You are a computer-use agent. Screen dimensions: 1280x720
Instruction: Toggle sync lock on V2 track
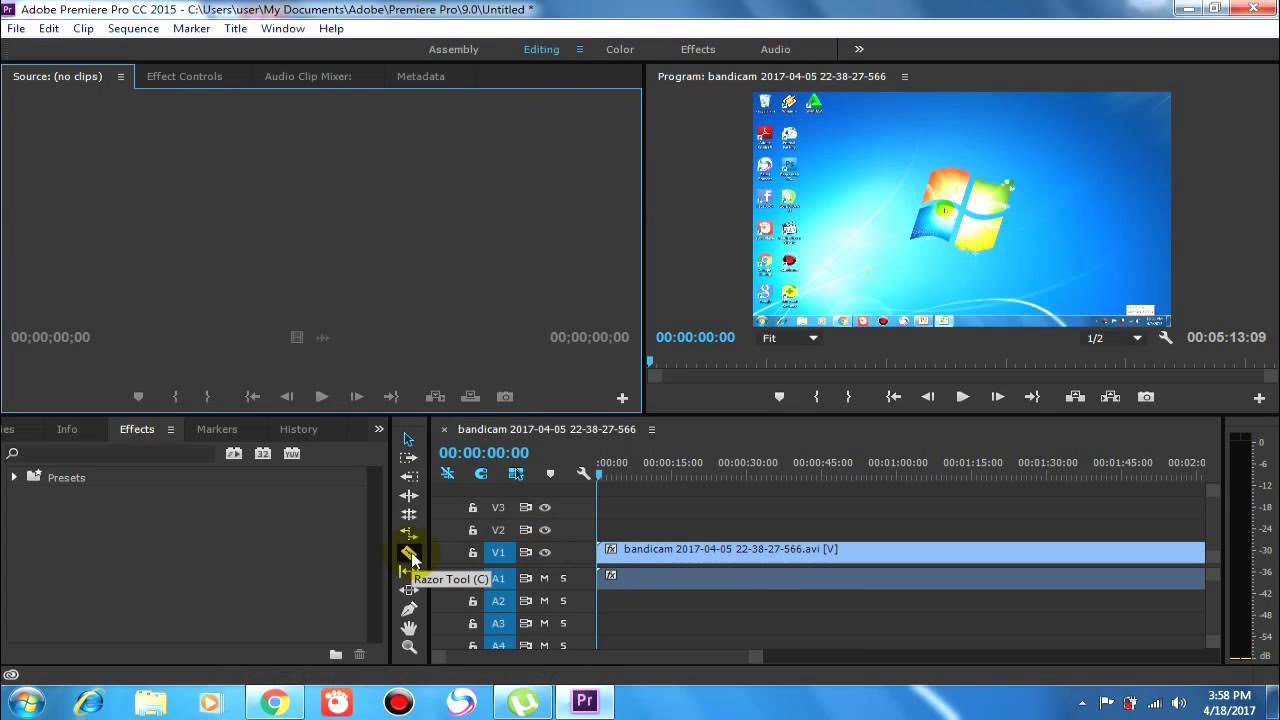click(x=525, y=530)
